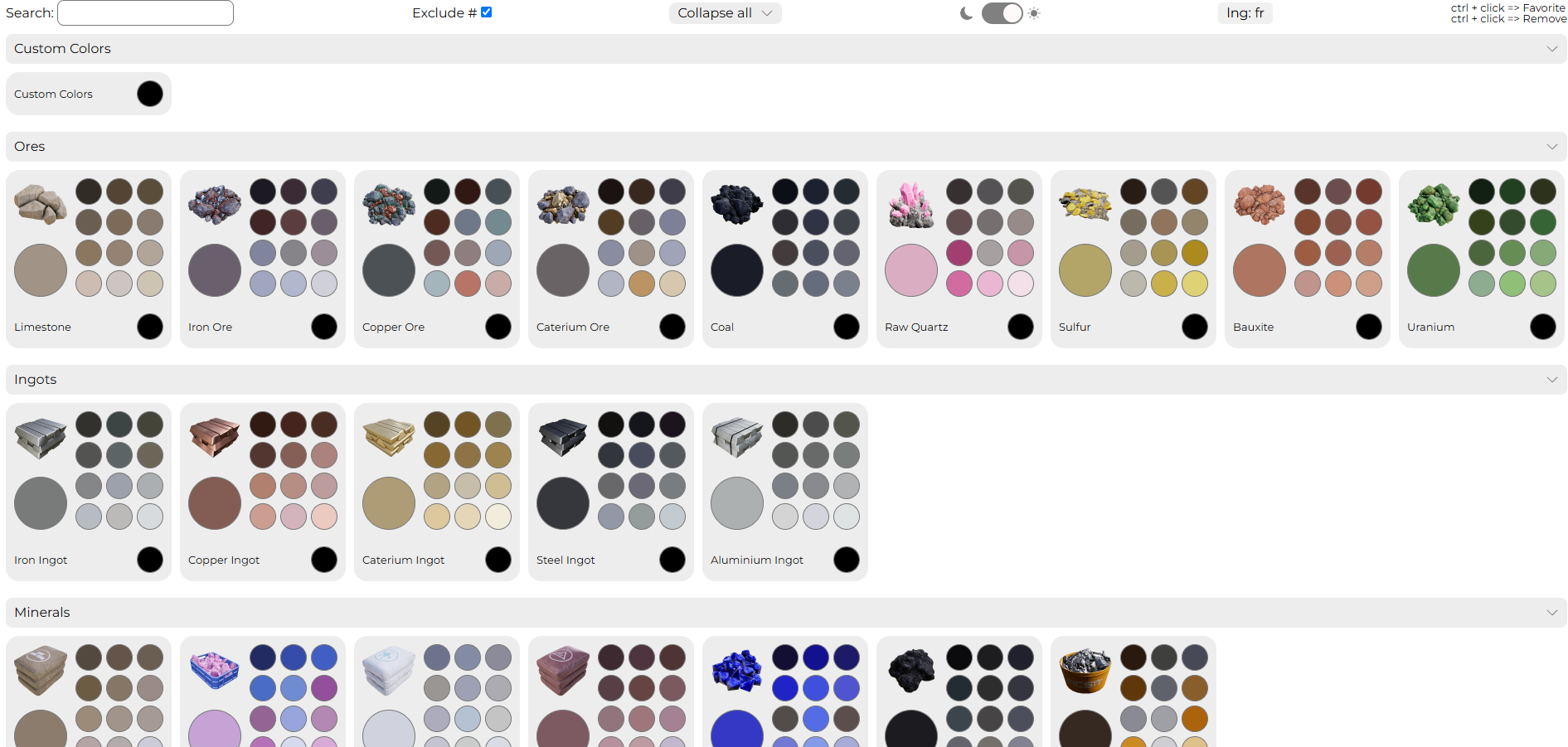Image resolution: width=1568 pixels, height=747 pixels.
Task: Click the Iron Ingot item image
Action: click(41, 439)
